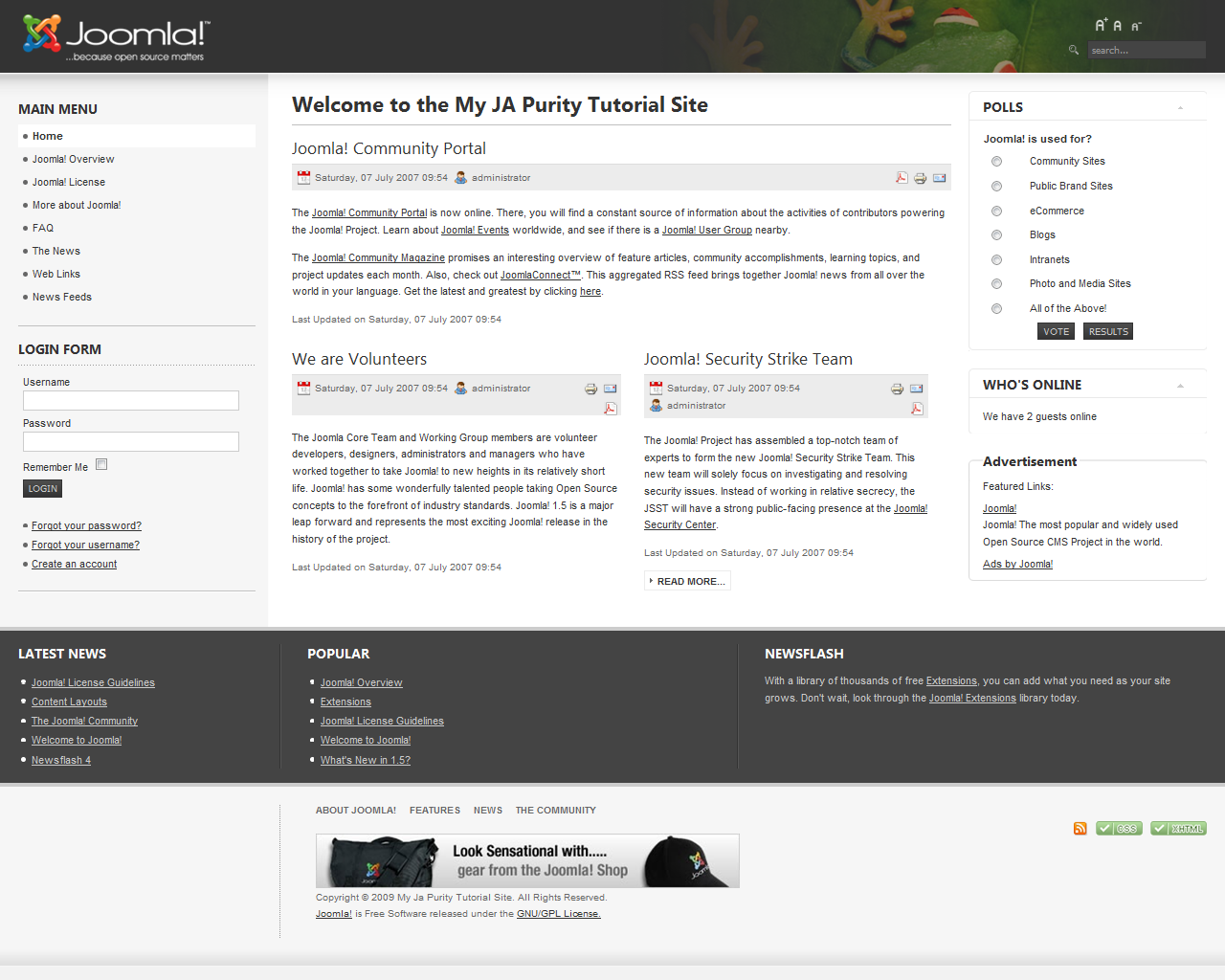Click the XHTML validation badge
Image resolution: width=1225 pixels, height=980 pixels.
(1179, 829)
